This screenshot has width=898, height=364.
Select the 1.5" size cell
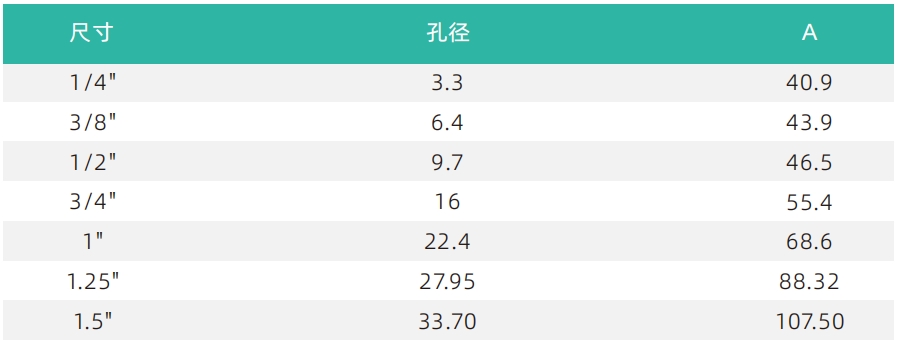point(93,322)
